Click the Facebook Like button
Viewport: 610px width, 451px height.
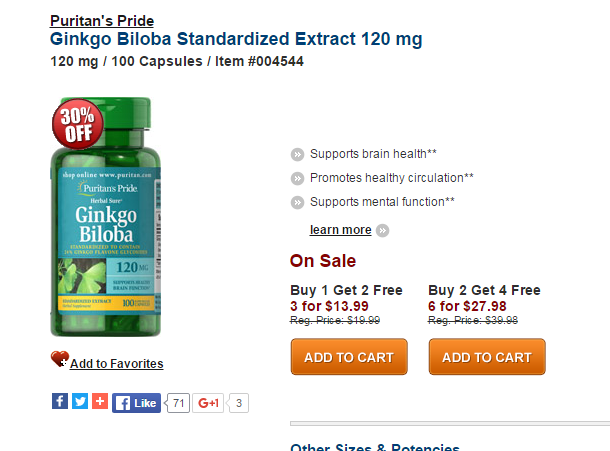137,403
